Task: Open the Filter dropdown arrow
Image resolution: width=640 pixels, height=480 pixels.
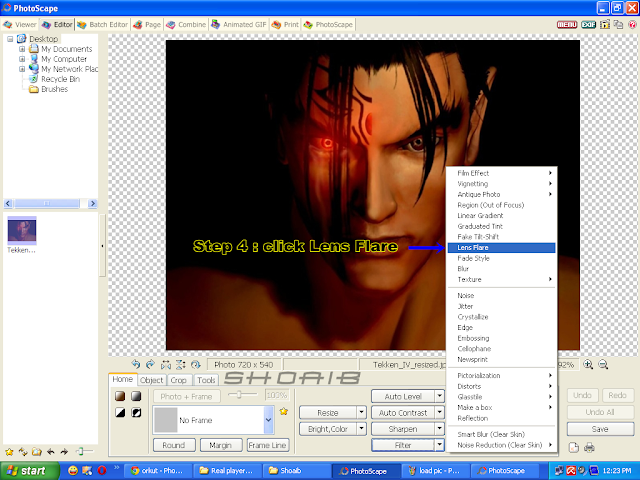Action: pos(440,444)
